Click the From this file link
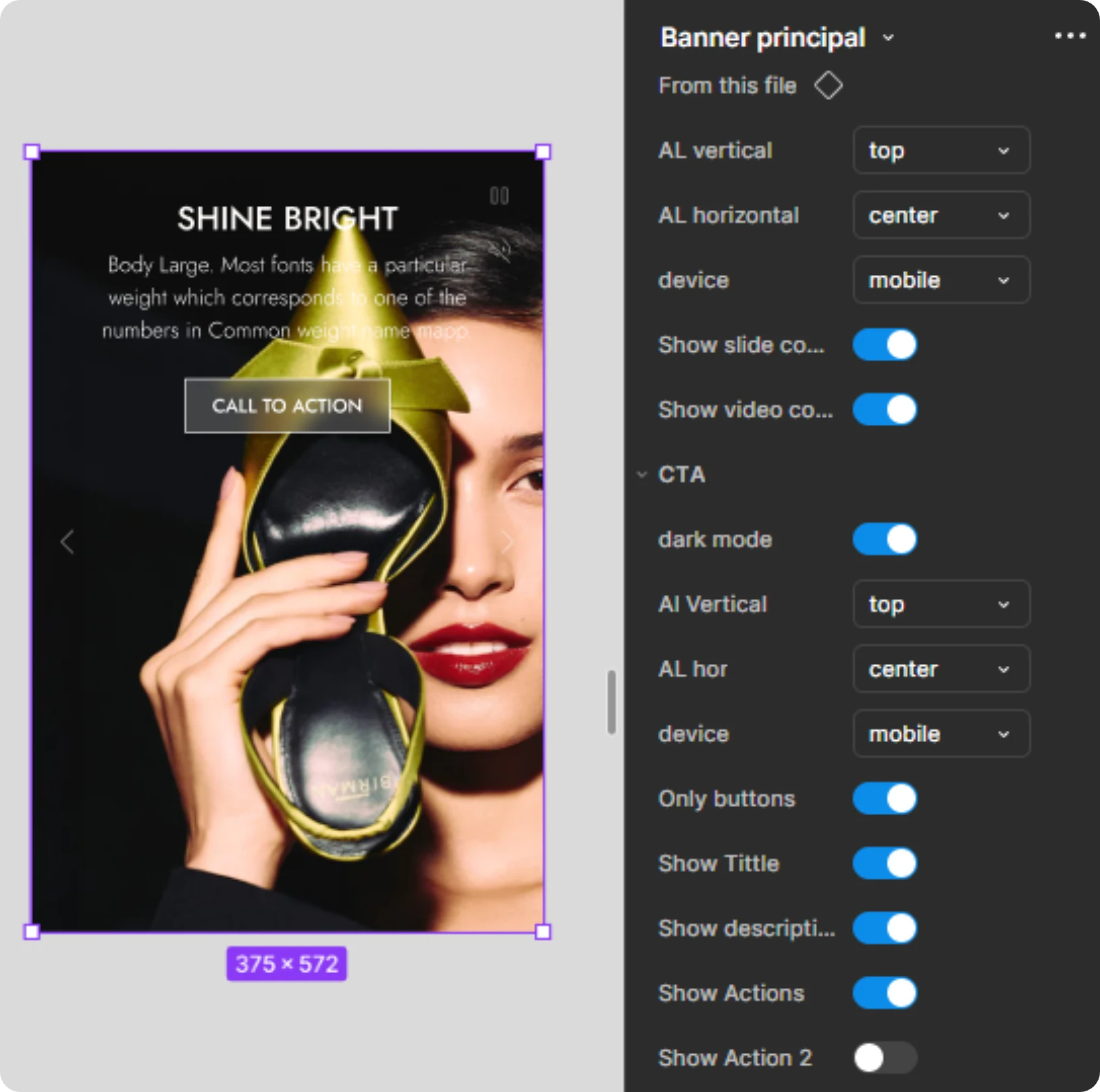The width and height of the screenshot is (1100, 1092). [727, 86]
